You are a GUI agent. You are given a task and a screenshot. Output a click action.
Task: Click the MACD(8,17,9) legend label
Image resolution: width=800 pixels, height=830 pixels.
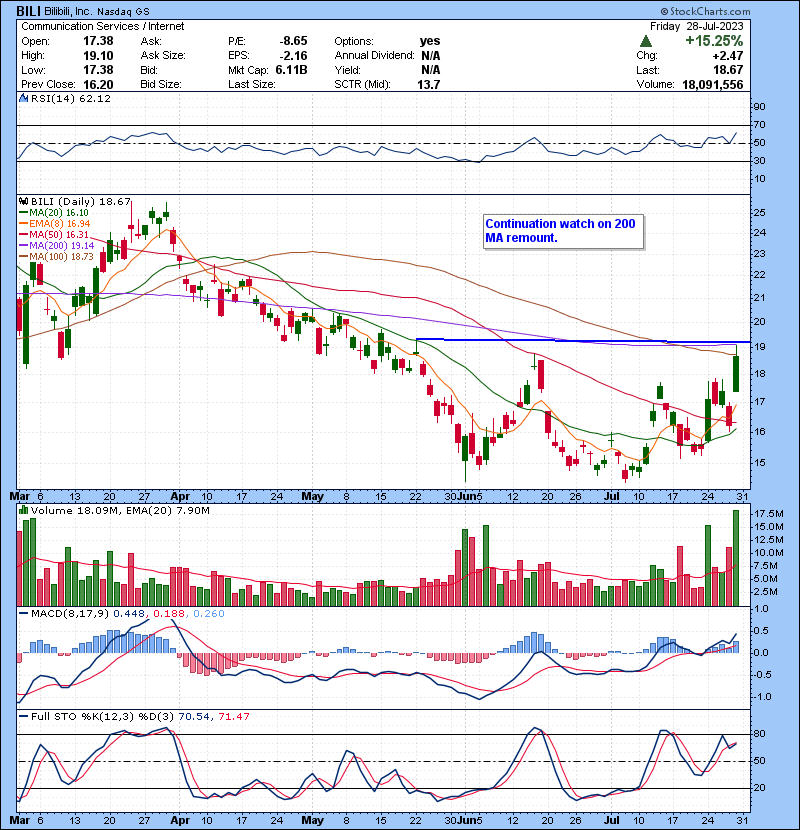pos(70,614)
